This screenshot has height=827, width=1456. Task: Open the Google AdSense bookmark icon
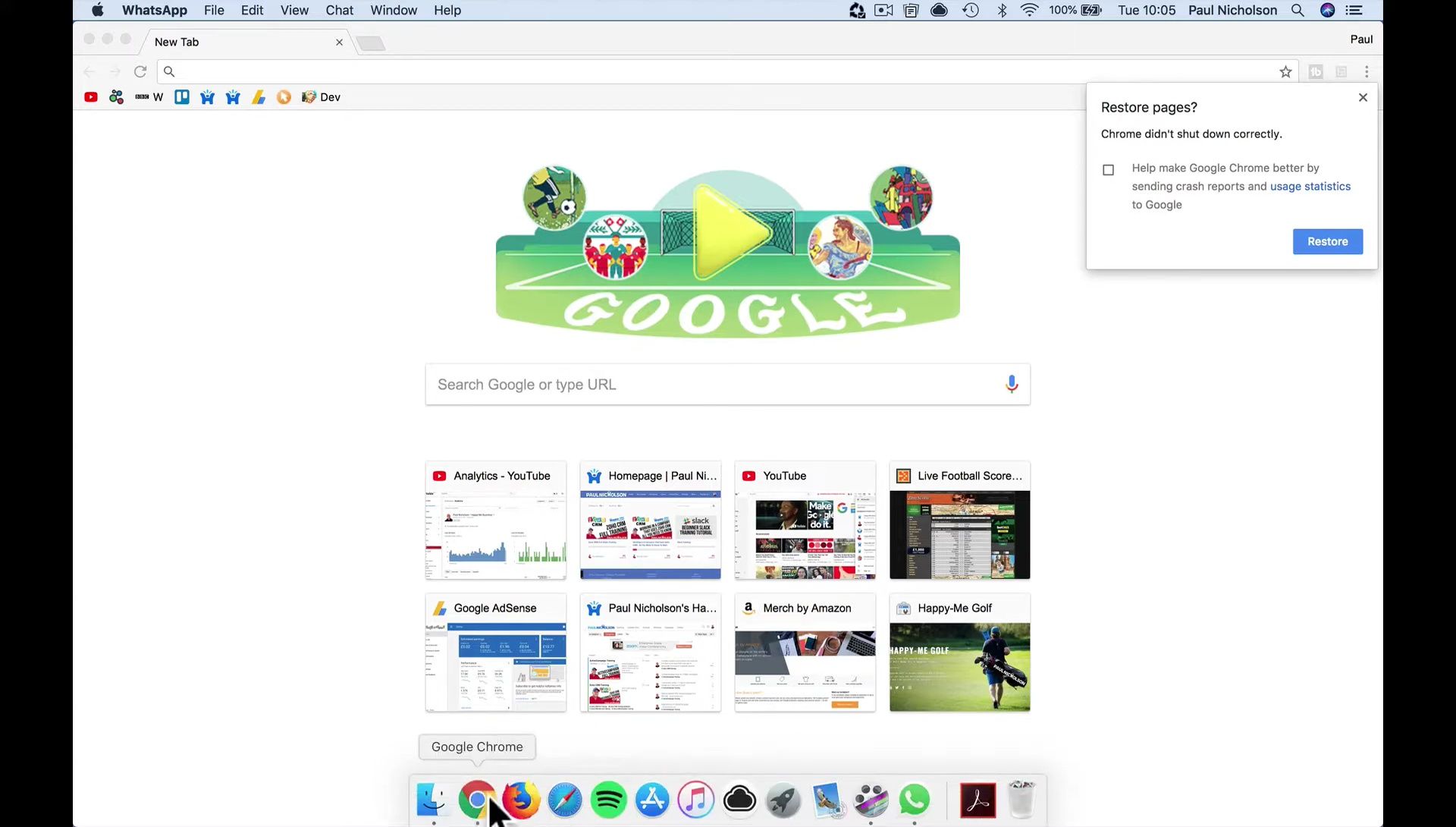[x=259, y=97]
